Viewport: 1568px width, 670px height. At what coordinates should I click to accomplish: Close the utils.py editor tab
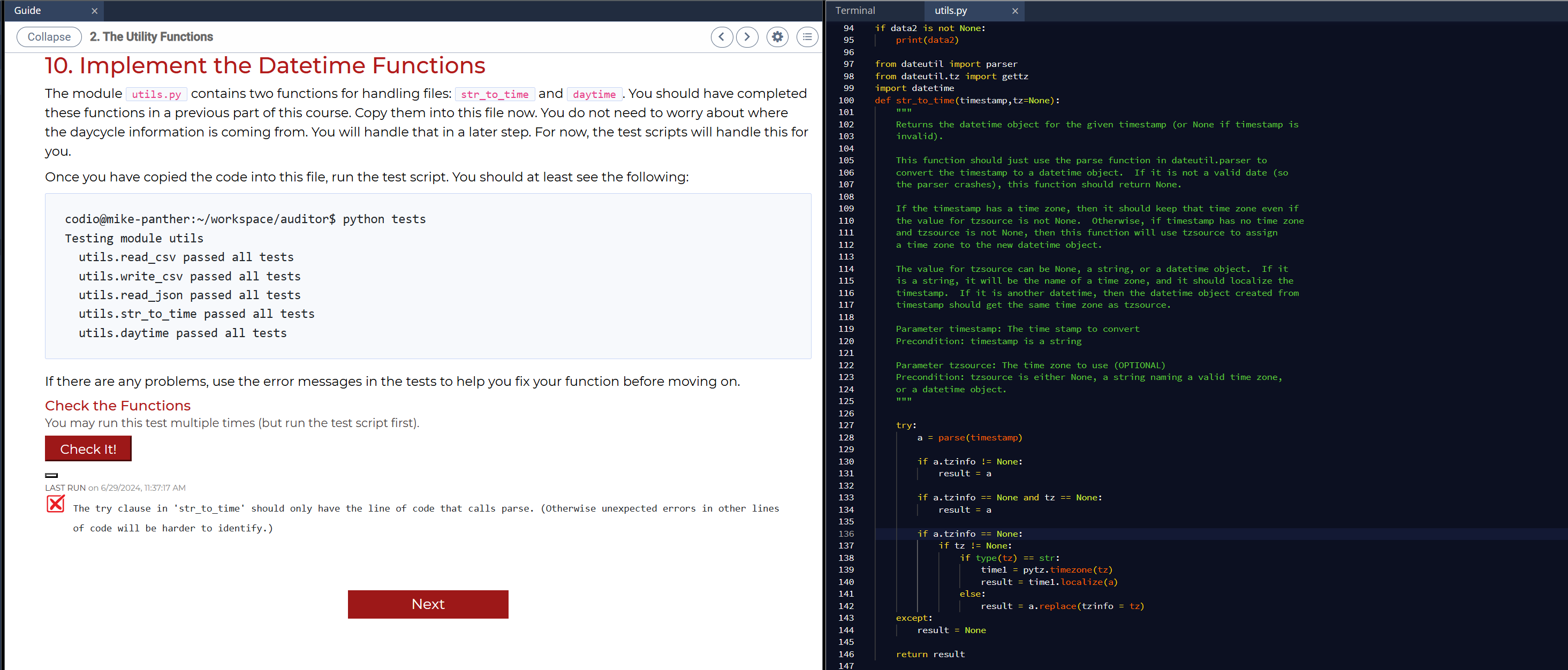[x=1014, y=10]
